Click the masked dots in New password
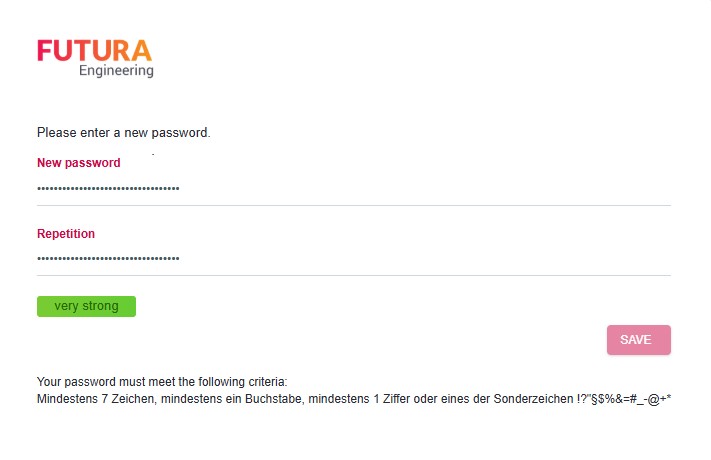The width and height of the screenshot is (711, 460). click(x=108, y=188)
